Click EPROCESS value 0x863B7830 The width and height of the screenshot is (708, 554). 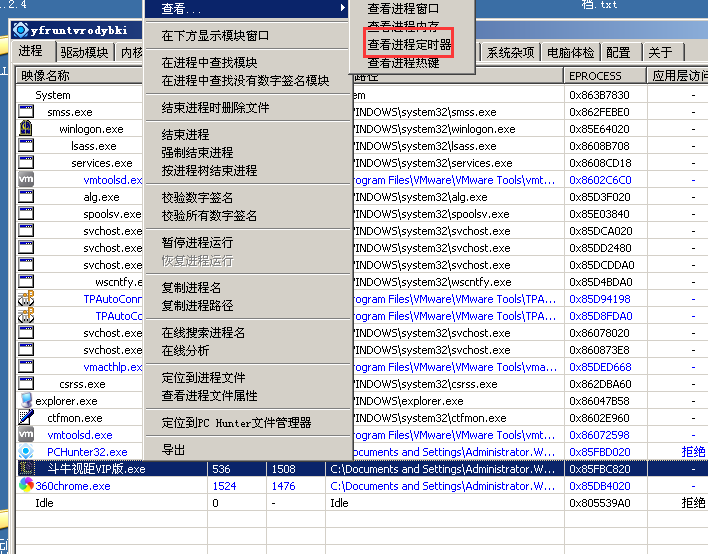(x=599, y=95)
